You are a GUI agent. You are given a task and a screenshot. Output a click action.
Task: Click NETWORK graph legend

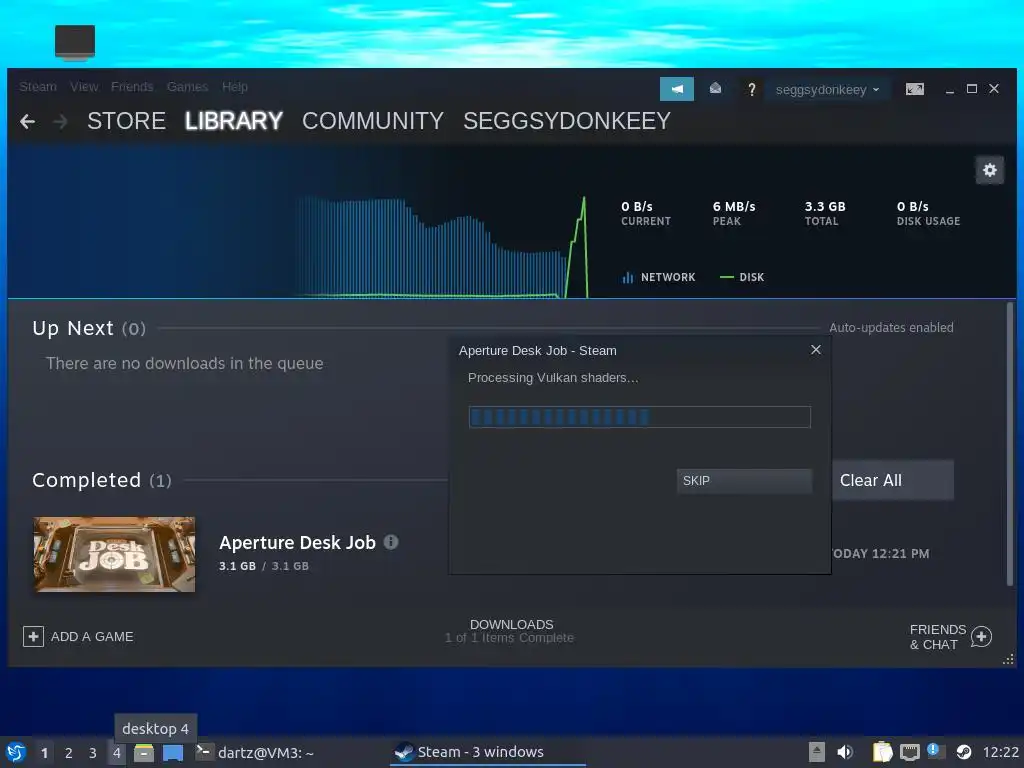click(659, 278)
